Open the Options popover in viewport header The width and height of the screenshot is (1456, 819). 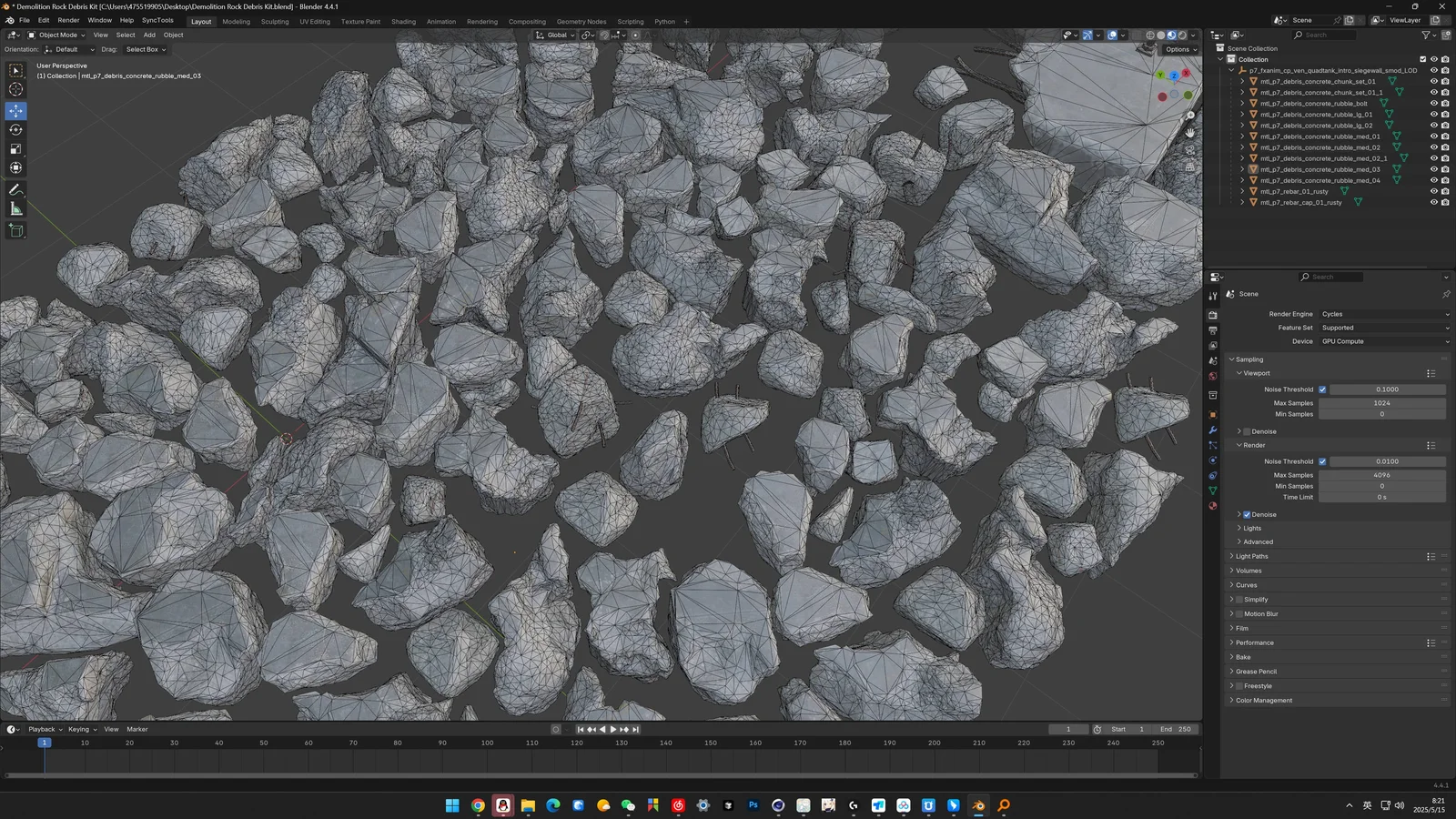1180,49
